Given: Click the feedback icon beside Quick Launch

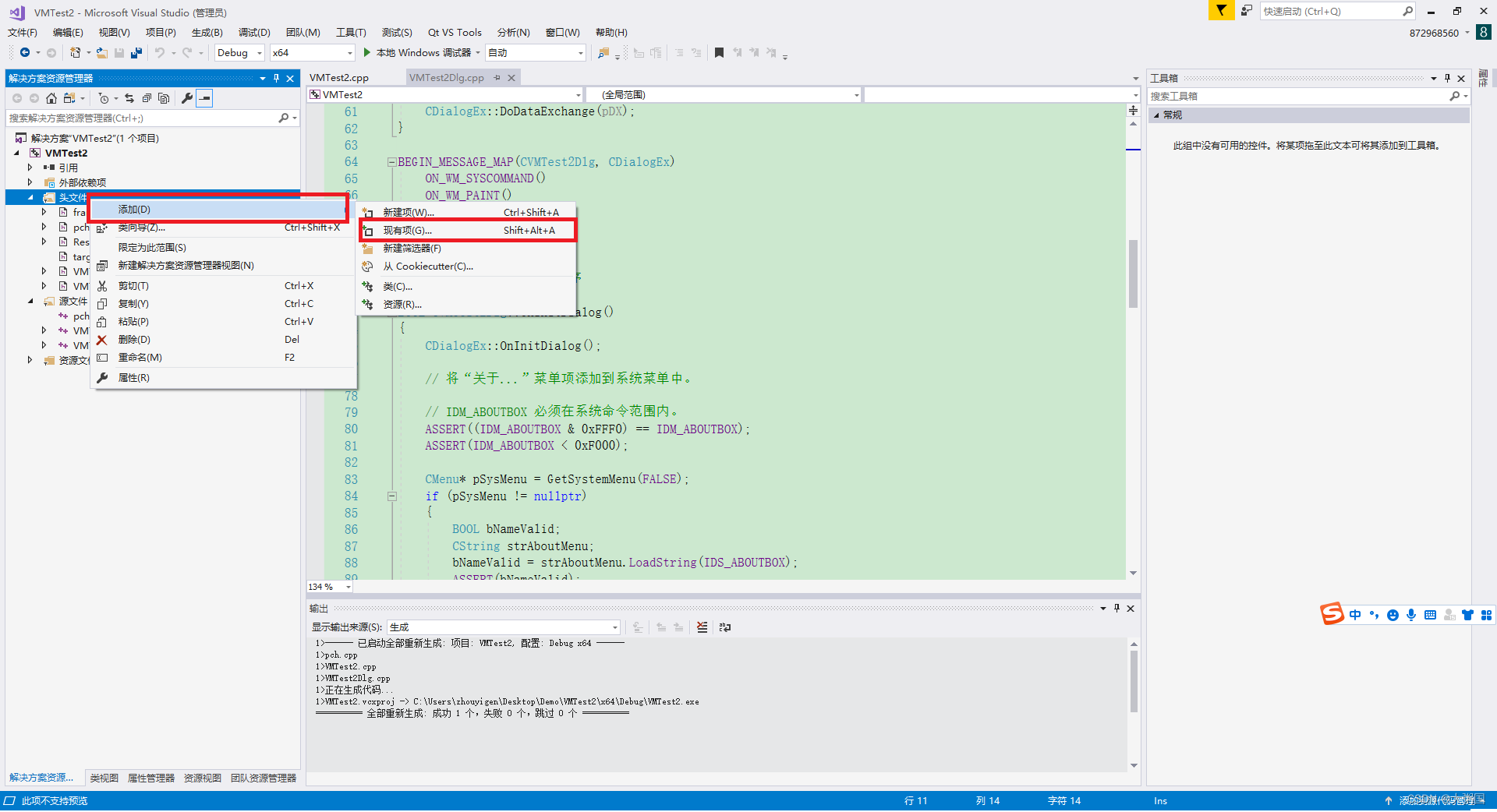Looking at the screenshot, I should pos(1247,11).
